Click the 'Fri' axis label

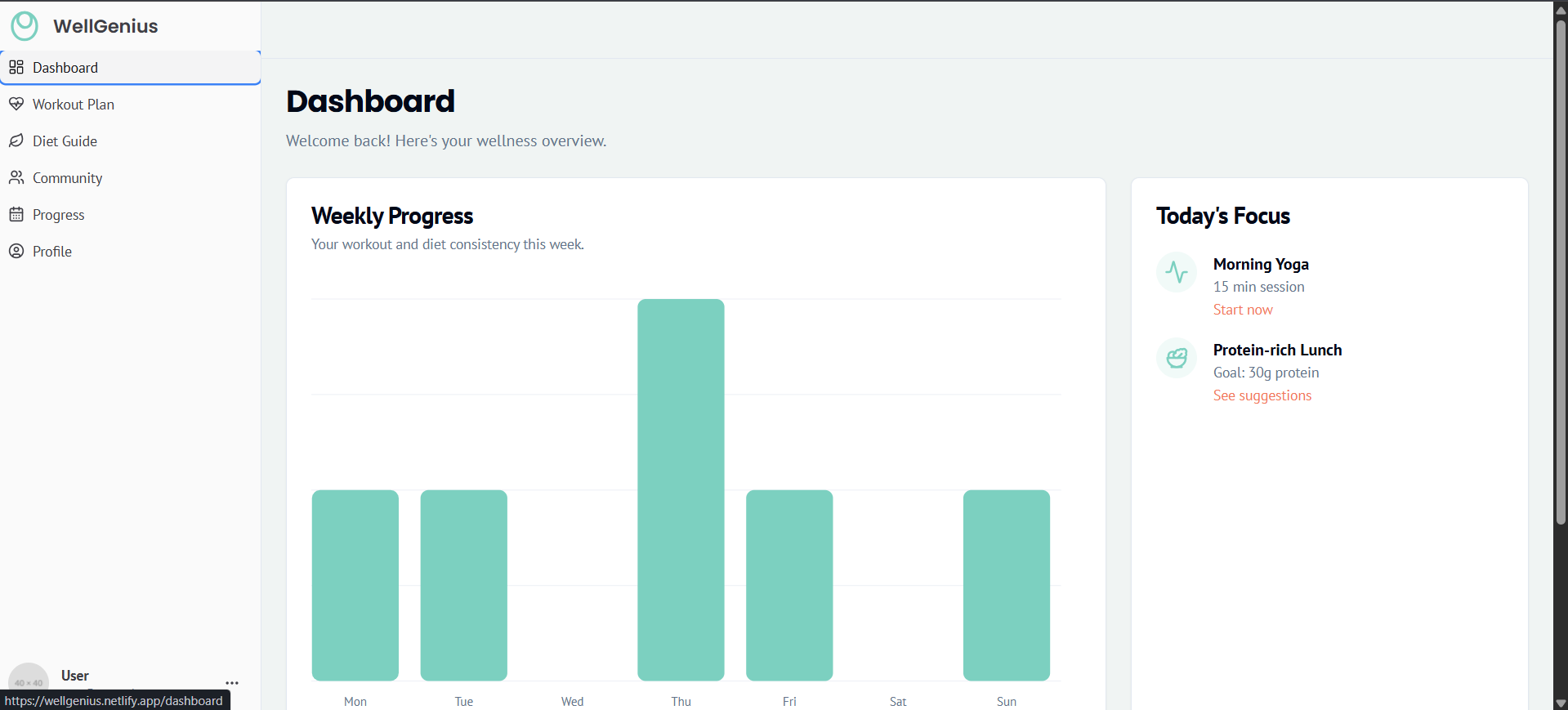coord(789,702)
